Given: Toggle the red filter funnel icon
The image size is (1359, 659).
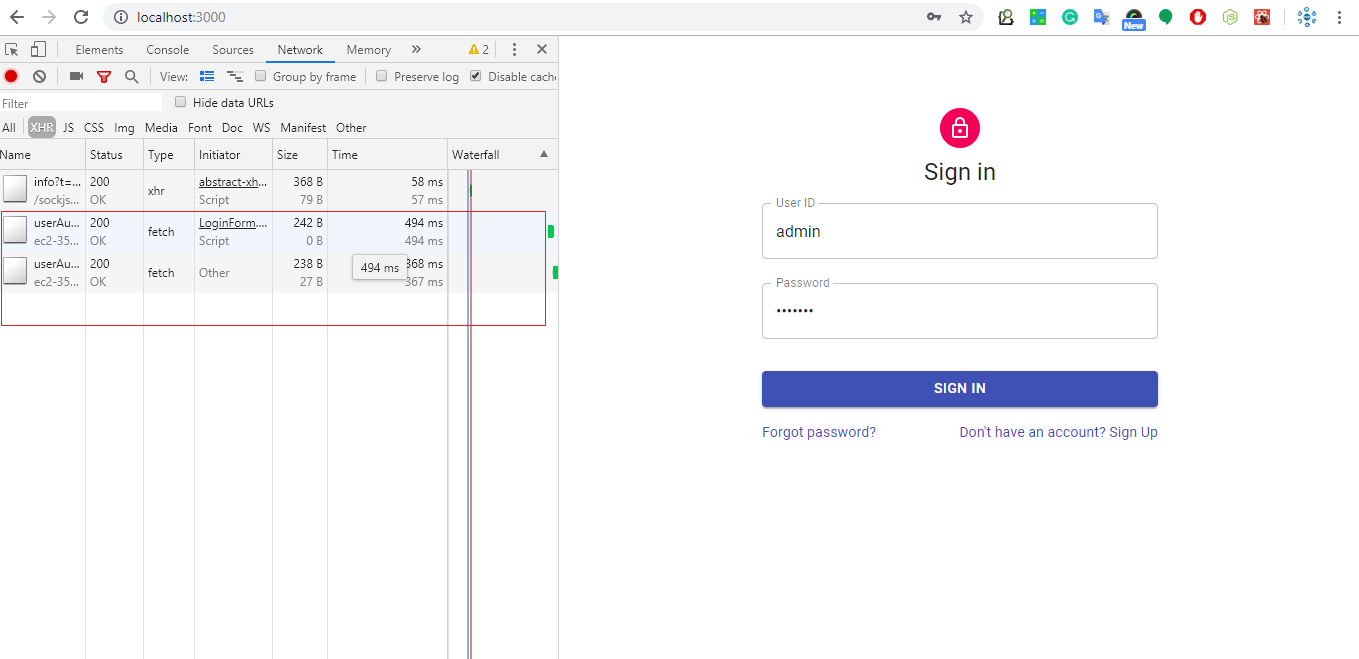Looking at the screenshot, I should coord(103,76).
